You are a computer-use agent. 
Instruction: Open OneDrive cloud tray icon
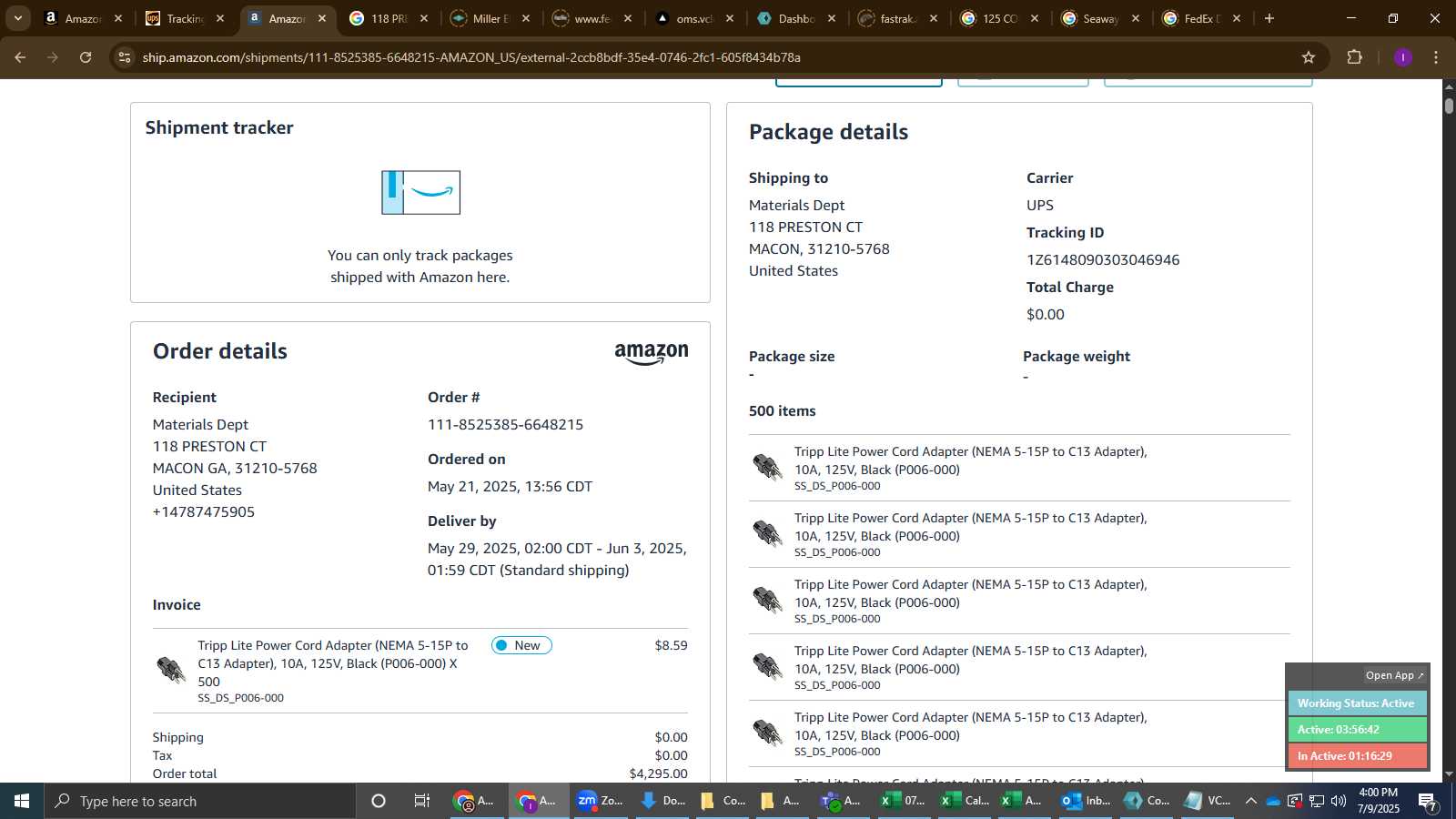coord(1273,801)
